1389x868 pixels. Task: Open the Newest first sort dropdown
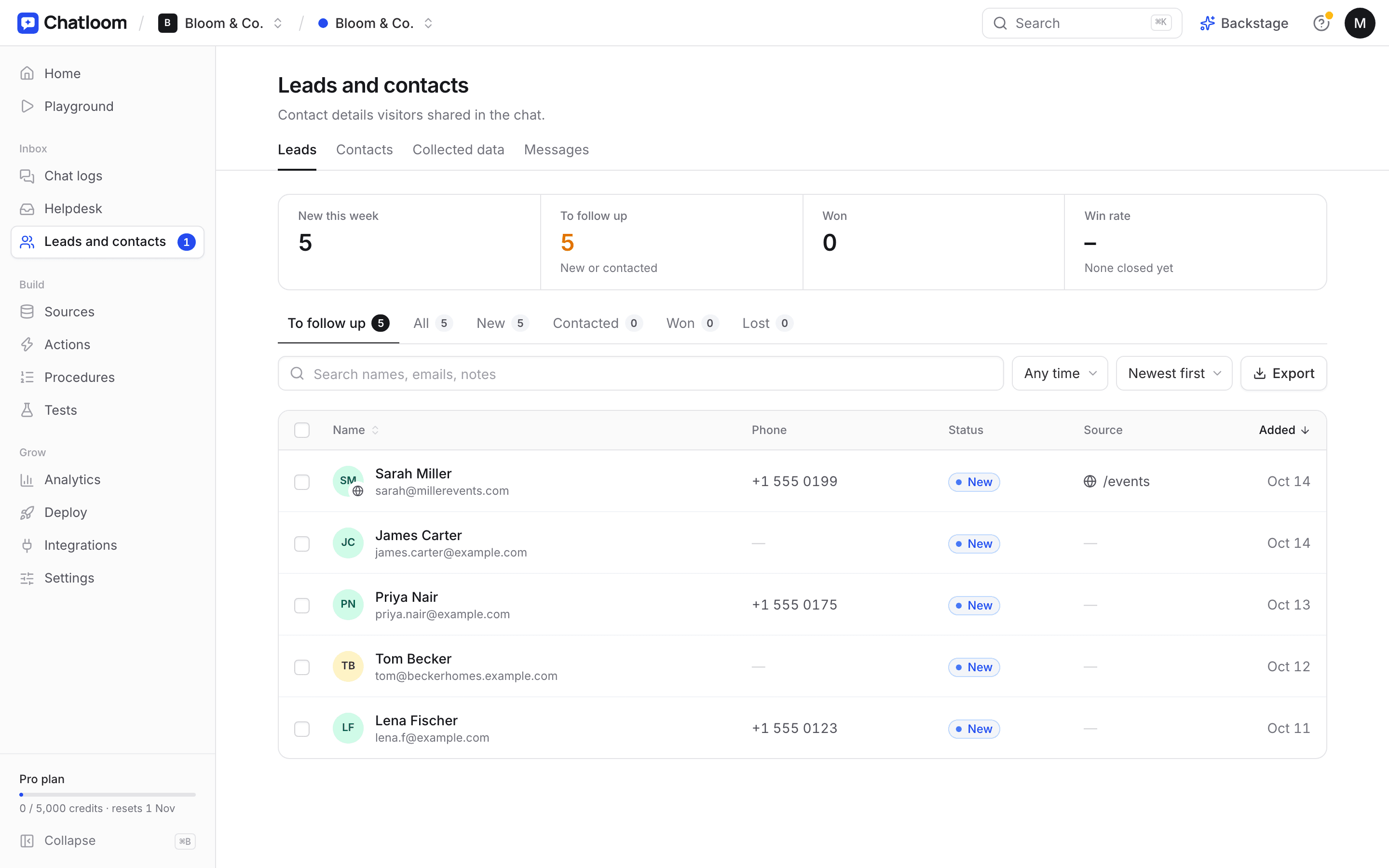tap(1174, 373)
